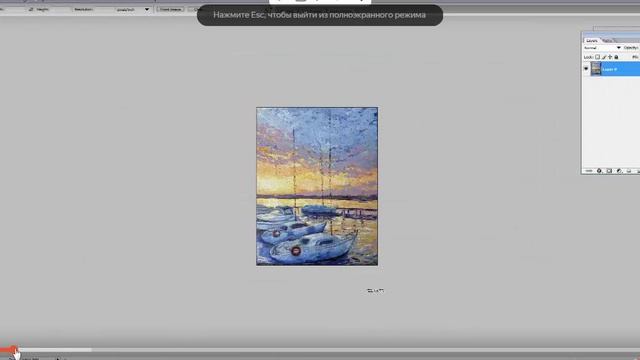Click the video progress bar
640x360 pixels.
point(320,350)
